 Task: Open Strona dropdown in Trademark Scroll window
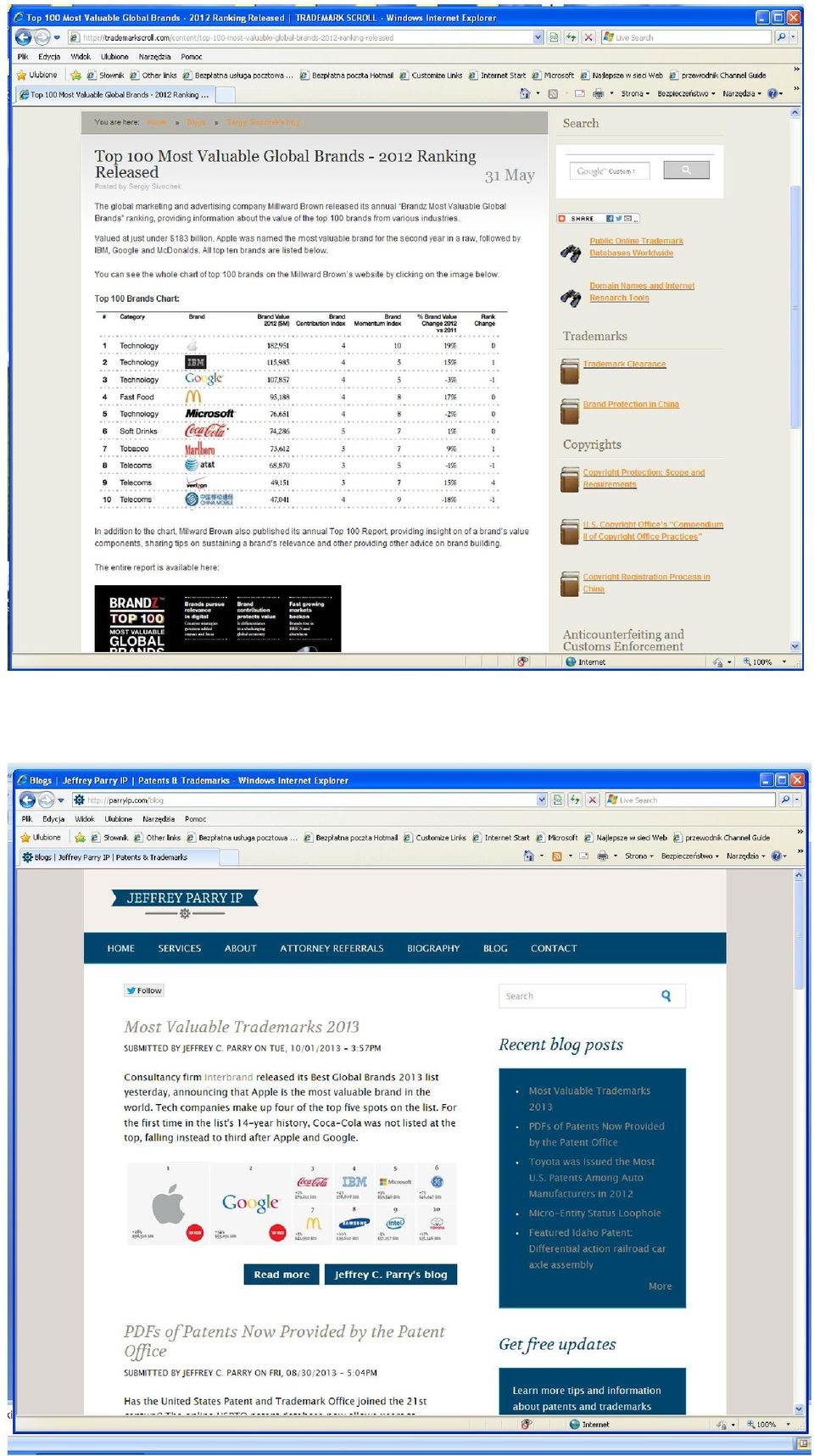pos(635,93)
